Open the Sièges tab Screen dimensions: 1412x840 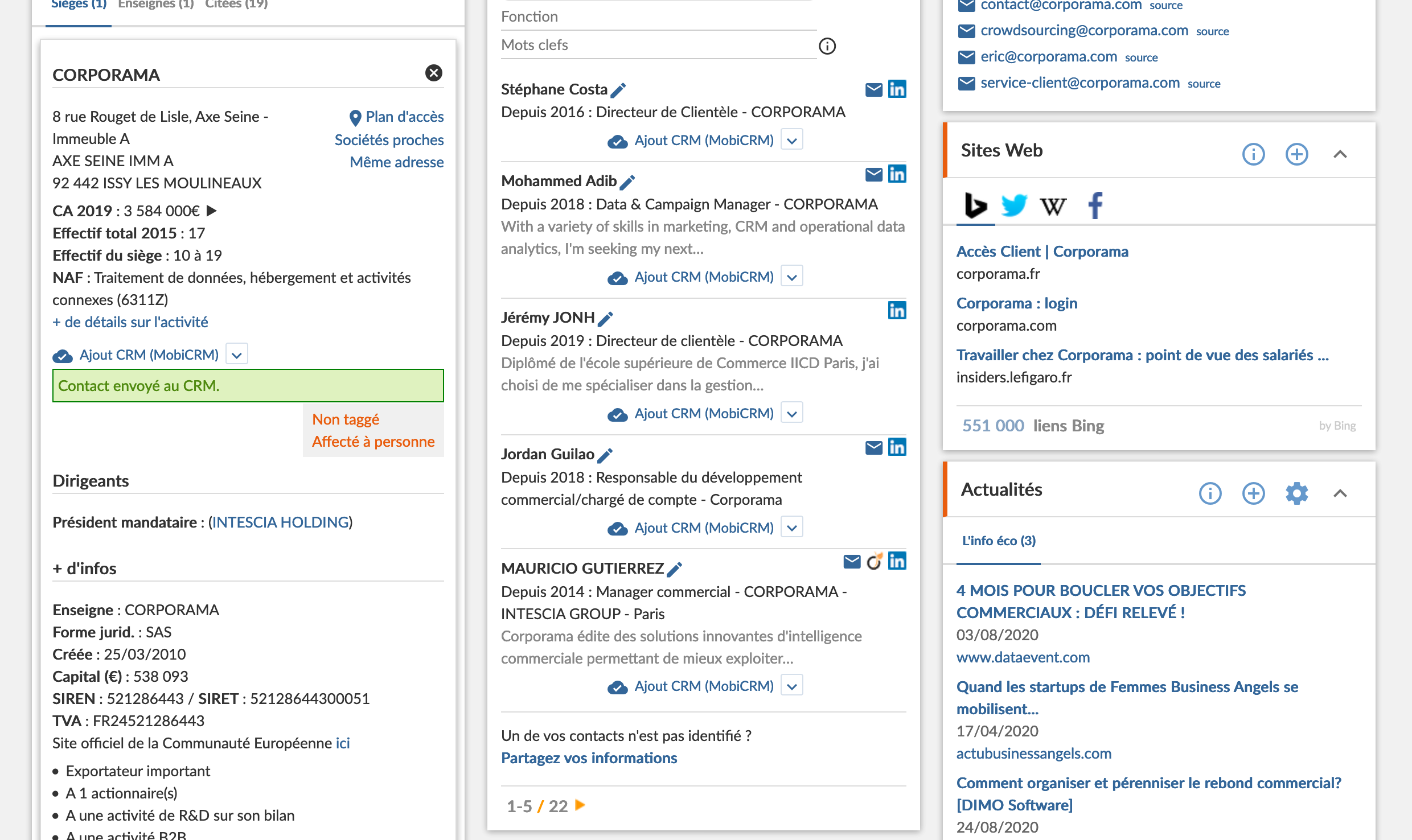coord(79,5)
